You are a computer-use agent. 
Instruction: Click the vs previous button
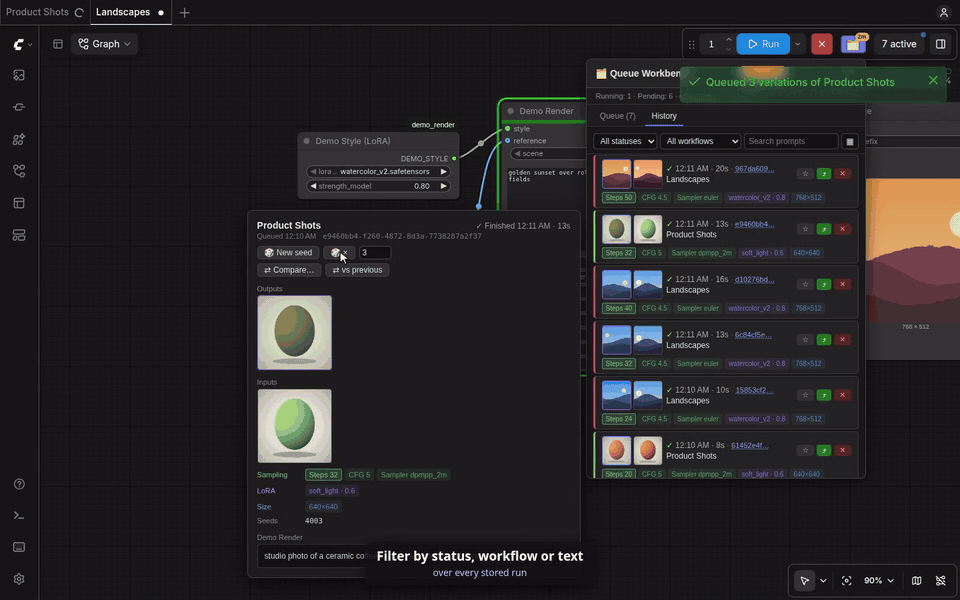[x=358, y=270]
